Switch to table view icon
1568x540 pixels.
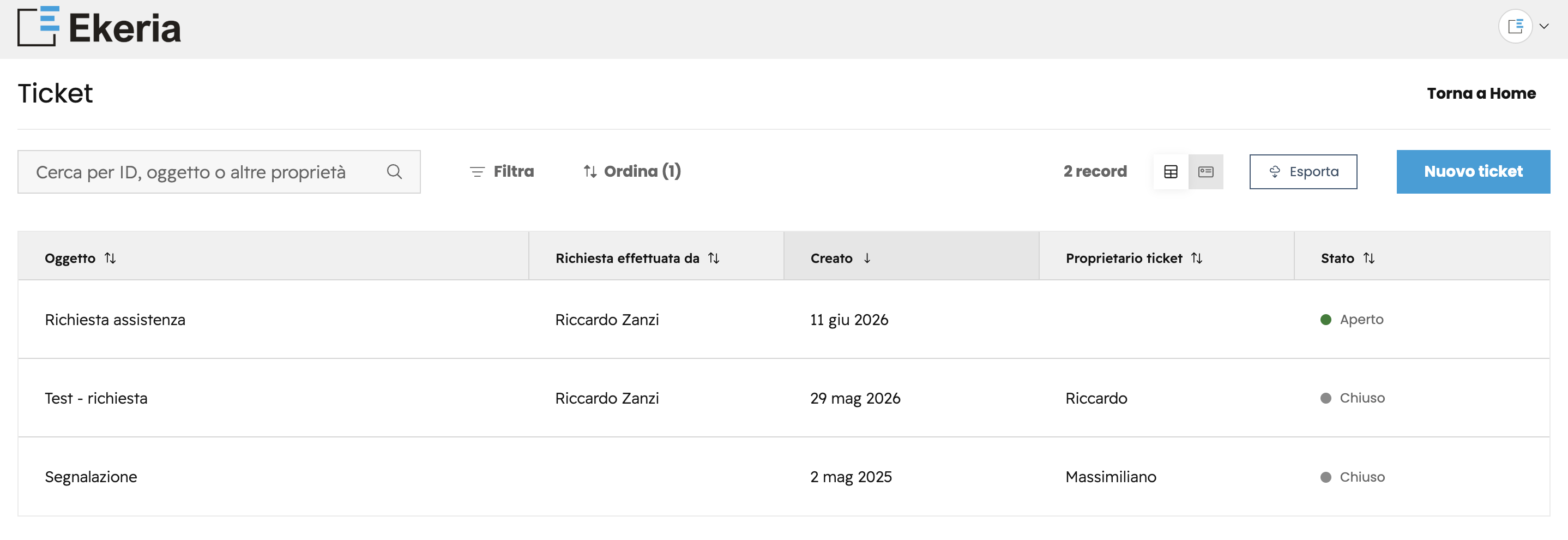(1171, 172)
